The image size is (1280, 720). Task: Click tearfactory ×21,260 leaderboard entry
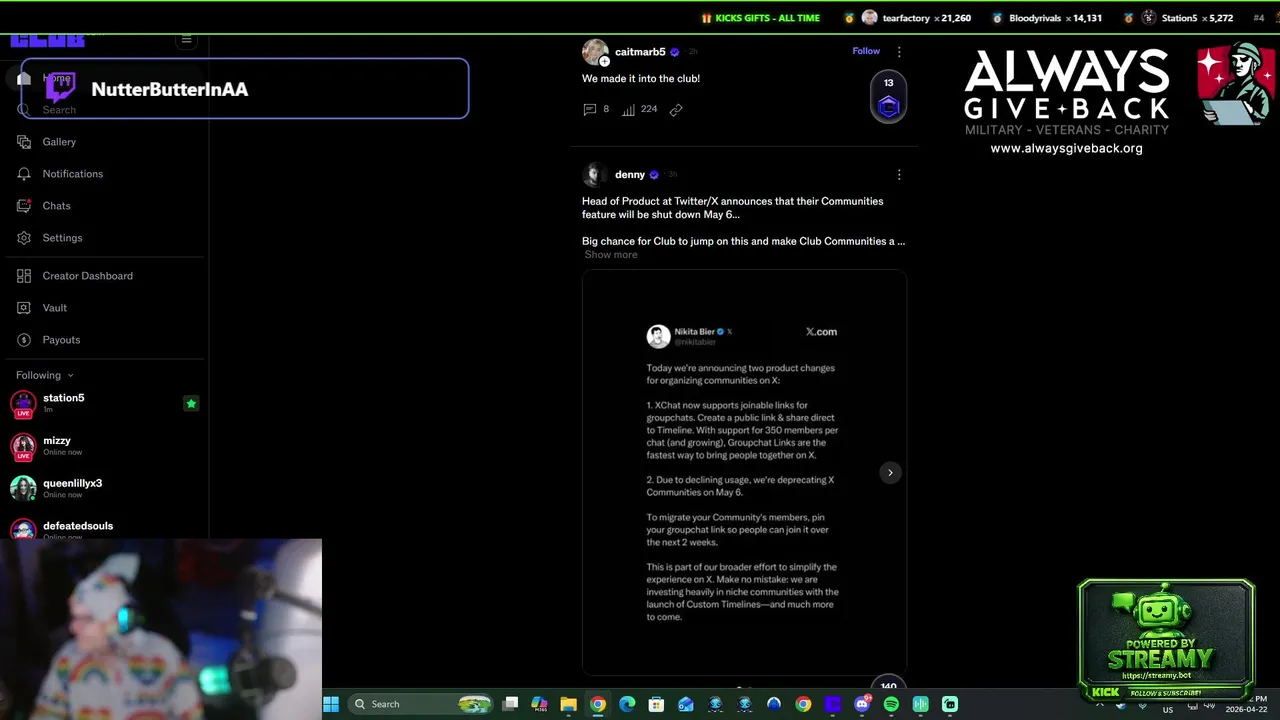pyautogui.click(x=908, y=18)
